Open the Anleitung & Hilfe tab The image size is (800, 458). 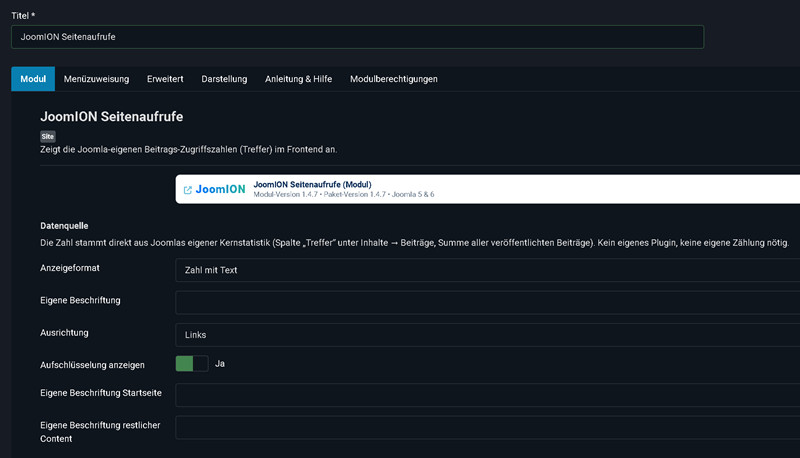298,79
